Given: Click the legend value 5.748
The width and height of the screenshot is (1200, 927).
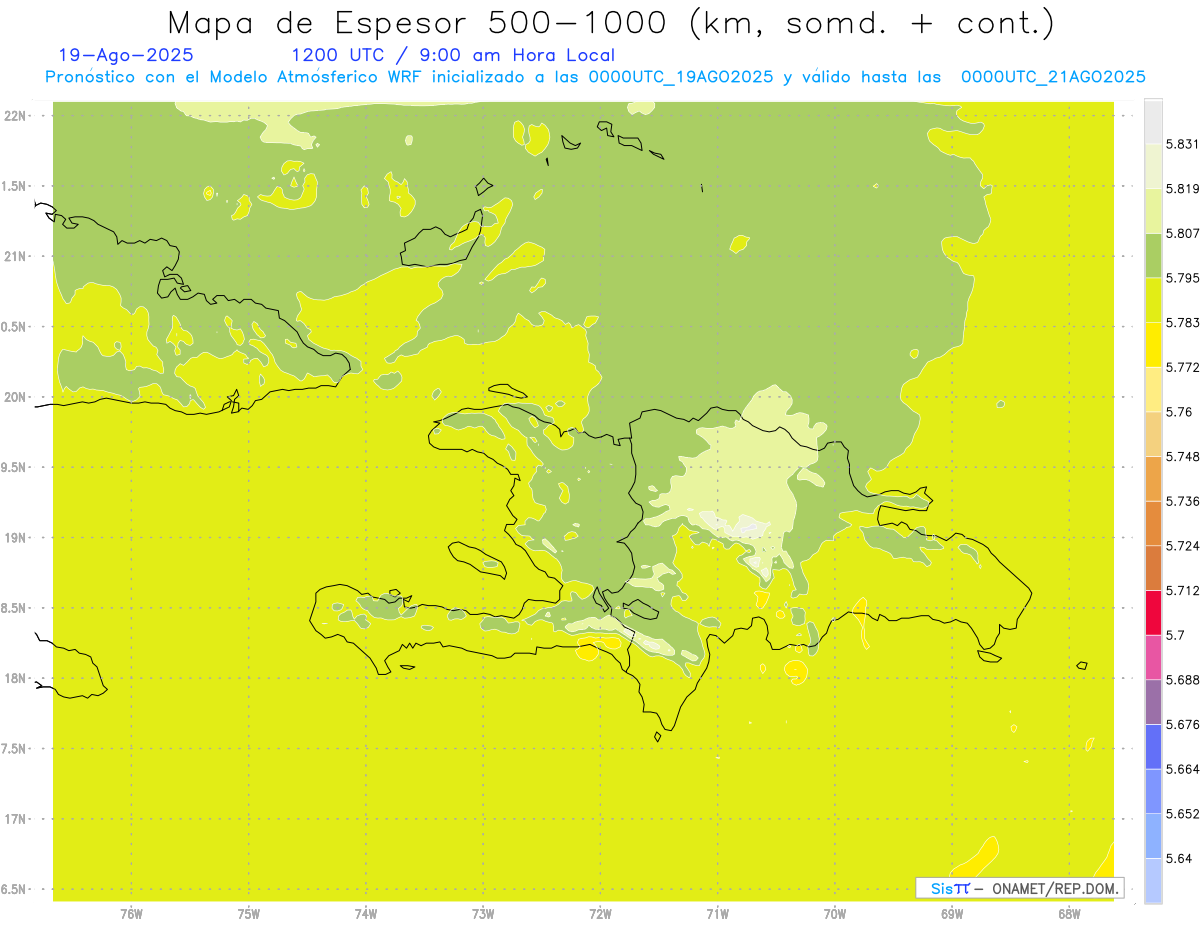Looking at the screenshot, I should coord(1181,457).
